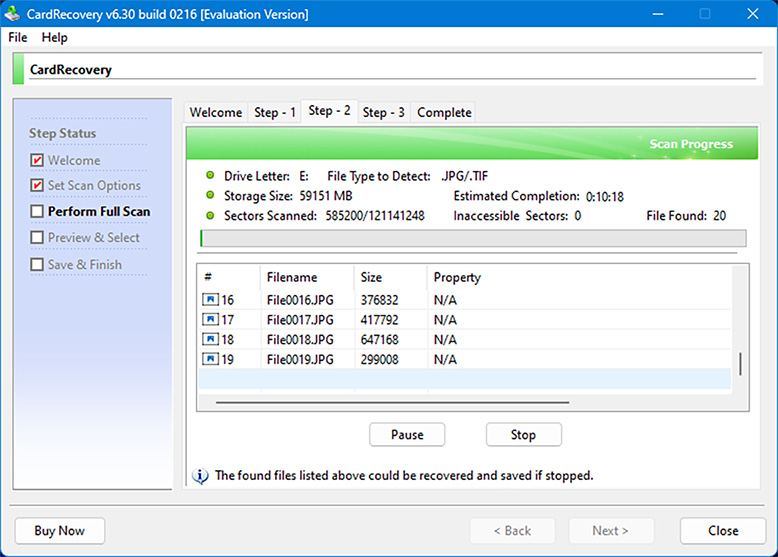The width and height of the screenshot is (778, 557).
Task: Toggle the Preview & Select checkbox
Action: [37, 238]
